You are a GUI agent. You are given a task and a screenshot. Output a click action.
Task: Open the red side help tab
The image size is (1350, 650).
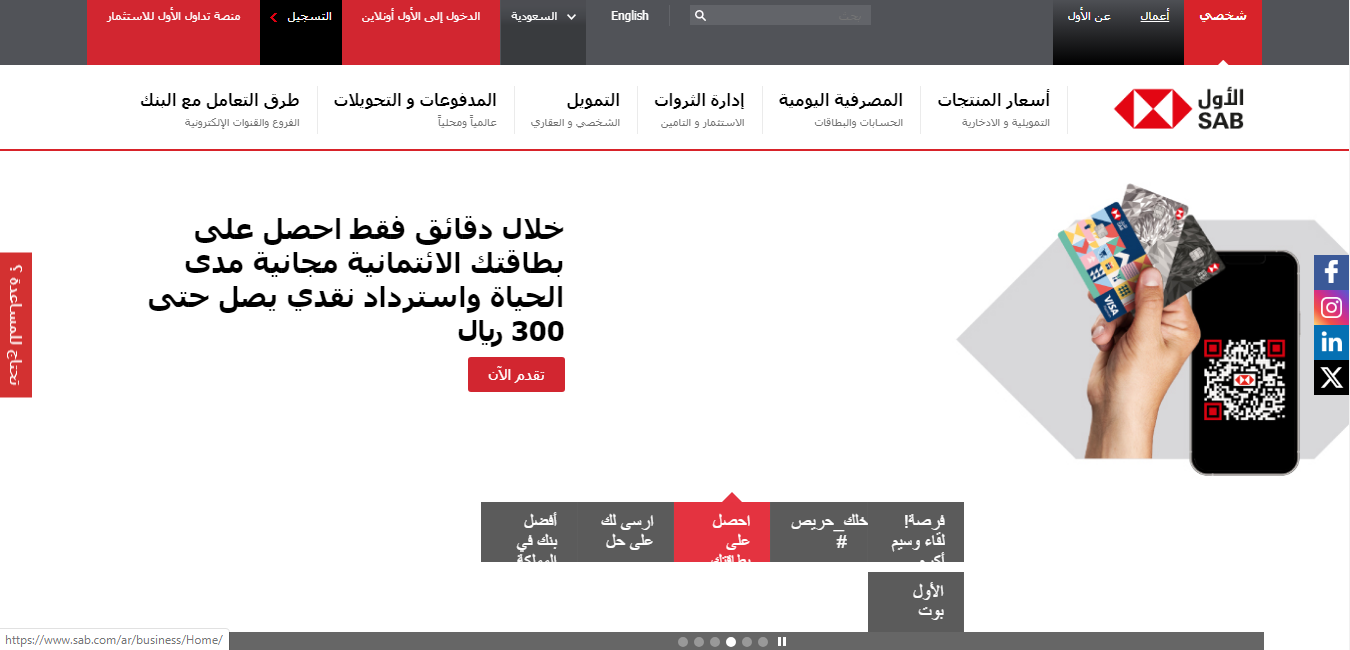click(15, 325)
